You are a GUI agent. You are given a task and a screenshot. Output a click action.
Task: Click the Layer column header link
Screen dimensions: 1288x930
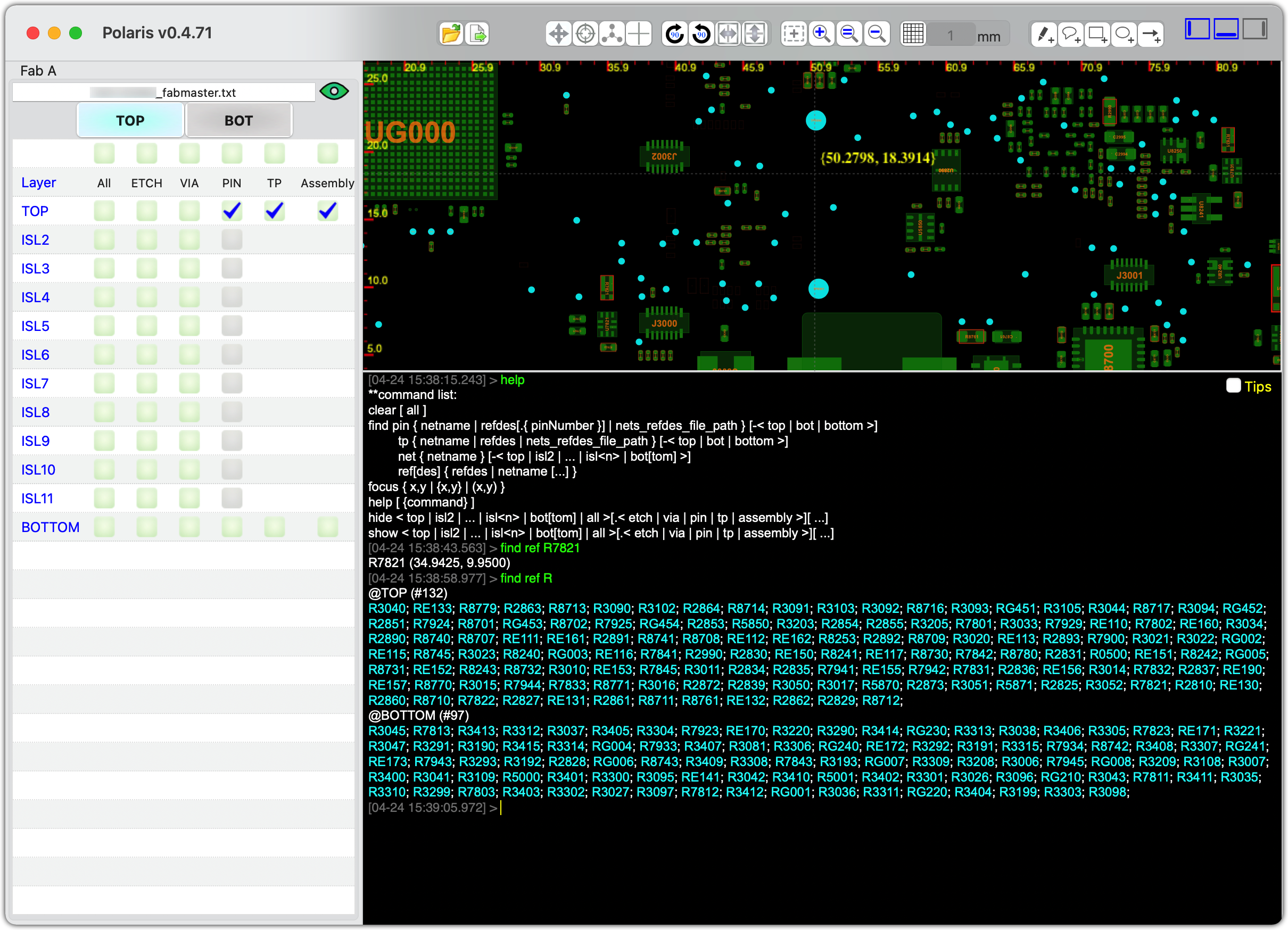tap(39, 183)
